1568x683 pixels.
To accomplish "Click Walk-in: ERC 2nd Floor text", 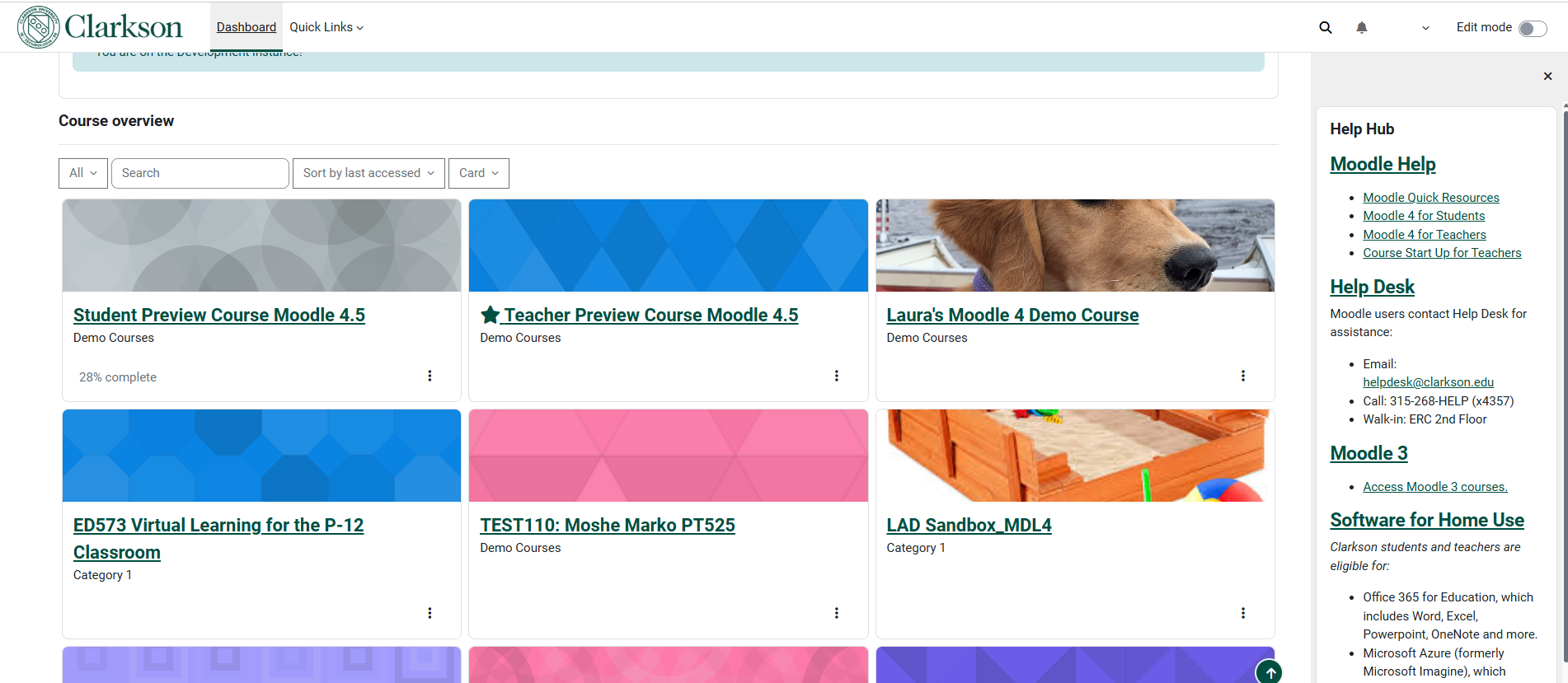I will pyautogui.click(x=1425, y=419).
